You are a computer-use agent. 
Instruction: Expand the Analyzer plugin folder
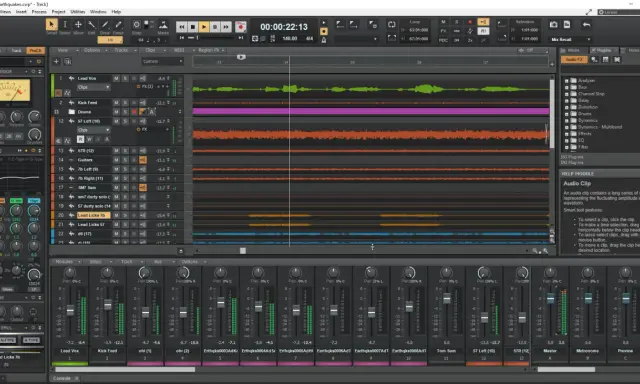point(567,81)
